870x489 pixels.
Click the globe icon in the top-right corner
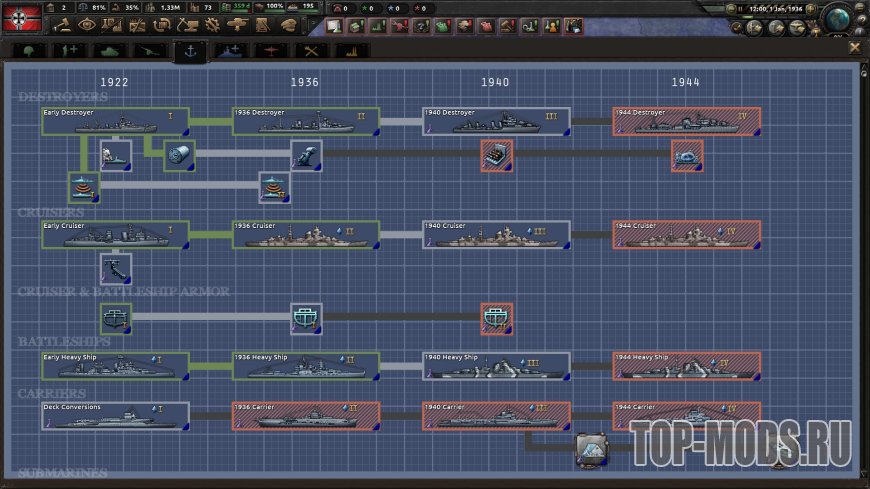[836, 20]
